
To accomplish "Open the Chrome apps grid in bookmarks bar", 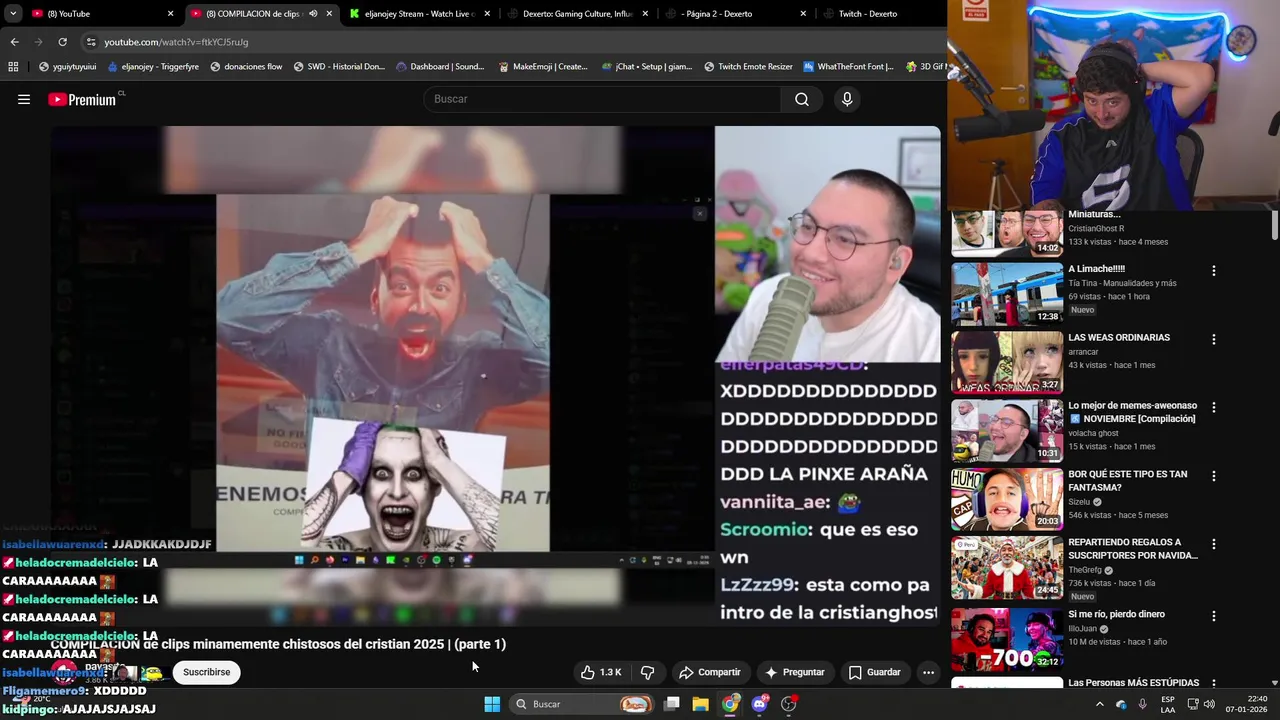I will coord(13,67).
